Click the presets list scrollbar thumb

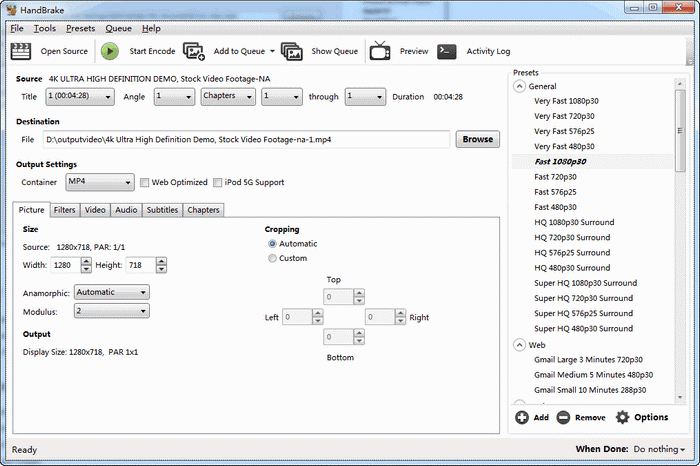click(680, 130)
